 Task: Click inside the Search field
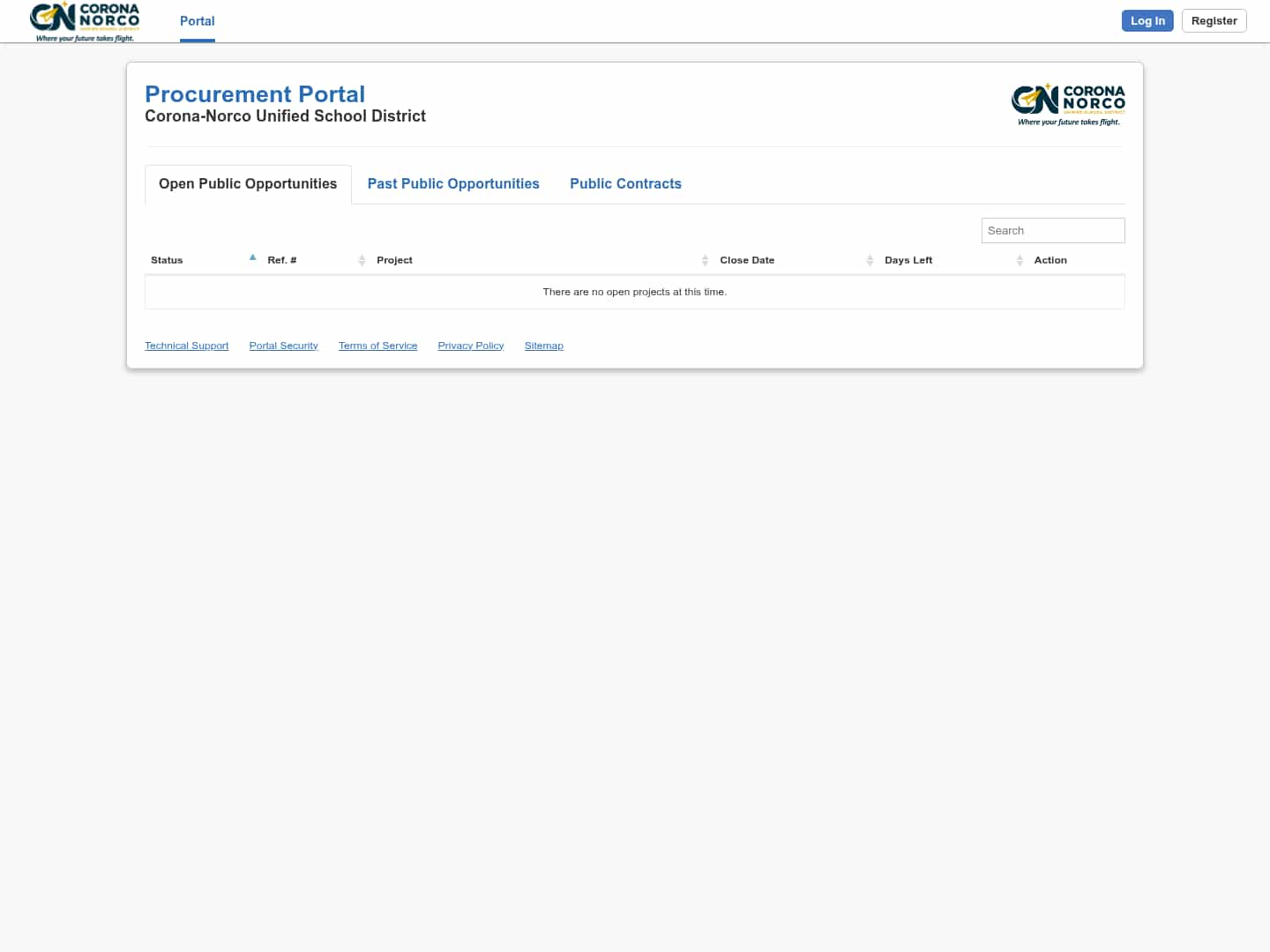[1053, 230]
